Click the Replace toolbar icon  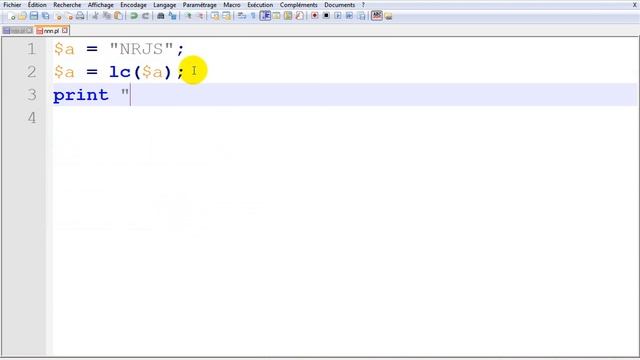172,16
